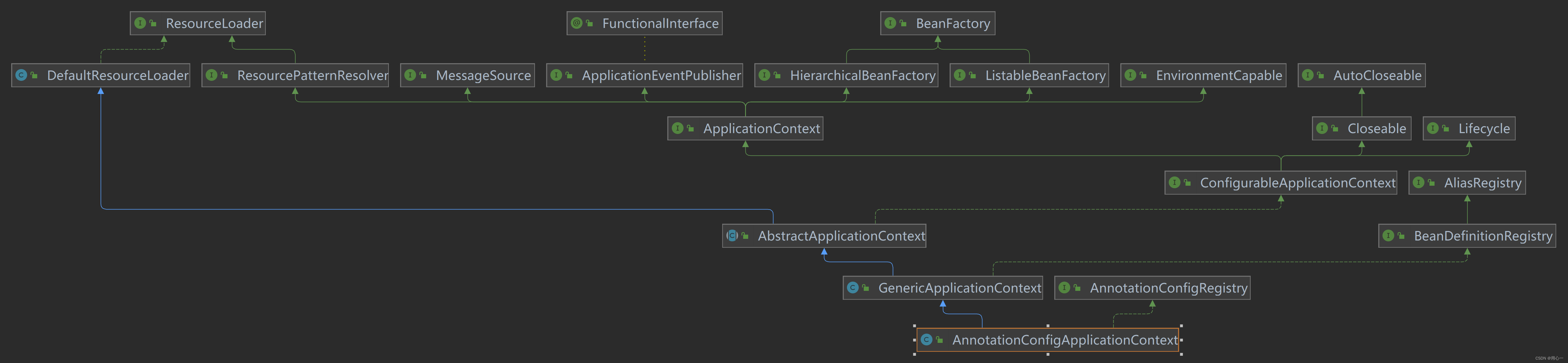Click the abstract class icon on AbstractApplicationContext

coord(732,235)
